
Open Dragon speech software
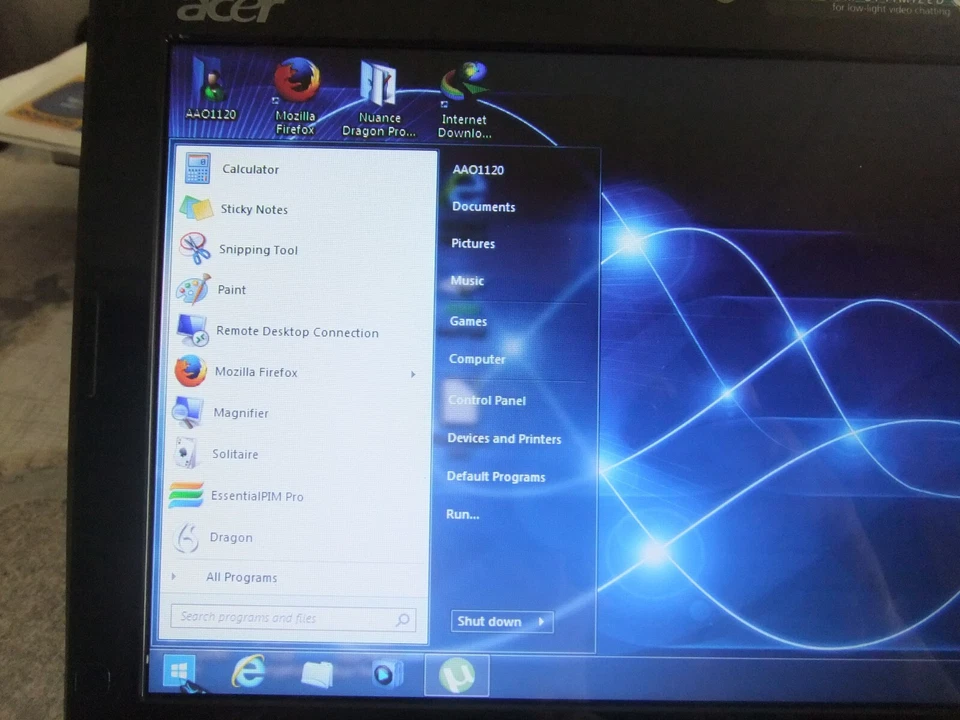(x=231, y=537)
